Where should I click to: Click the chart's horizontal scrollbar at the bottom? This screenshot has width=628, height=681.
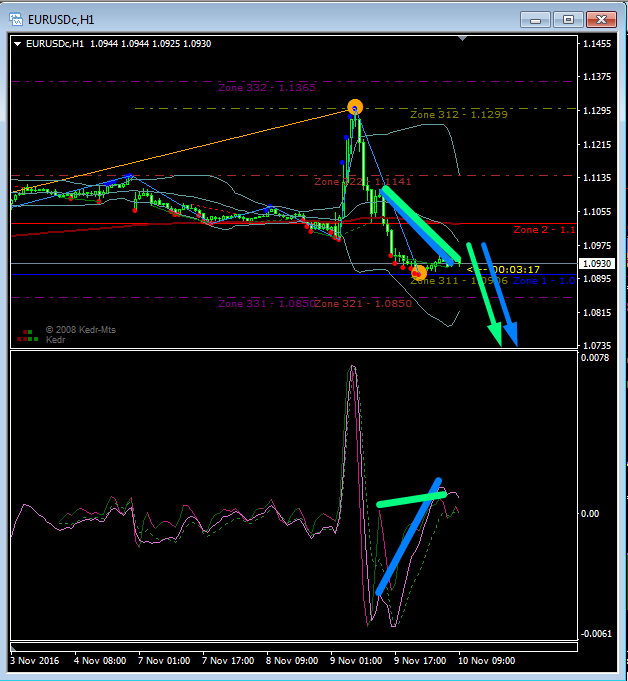point(294,647)
